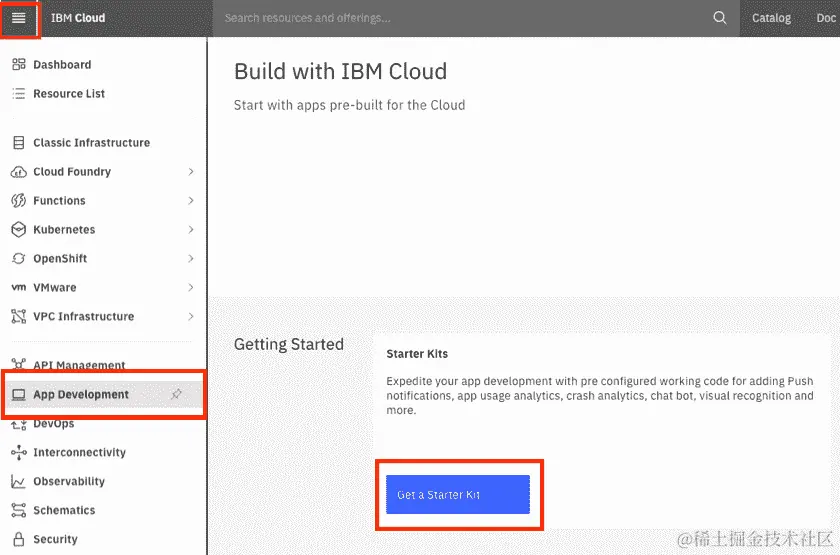Click Get a Starter Kit button

click(458, 494)
